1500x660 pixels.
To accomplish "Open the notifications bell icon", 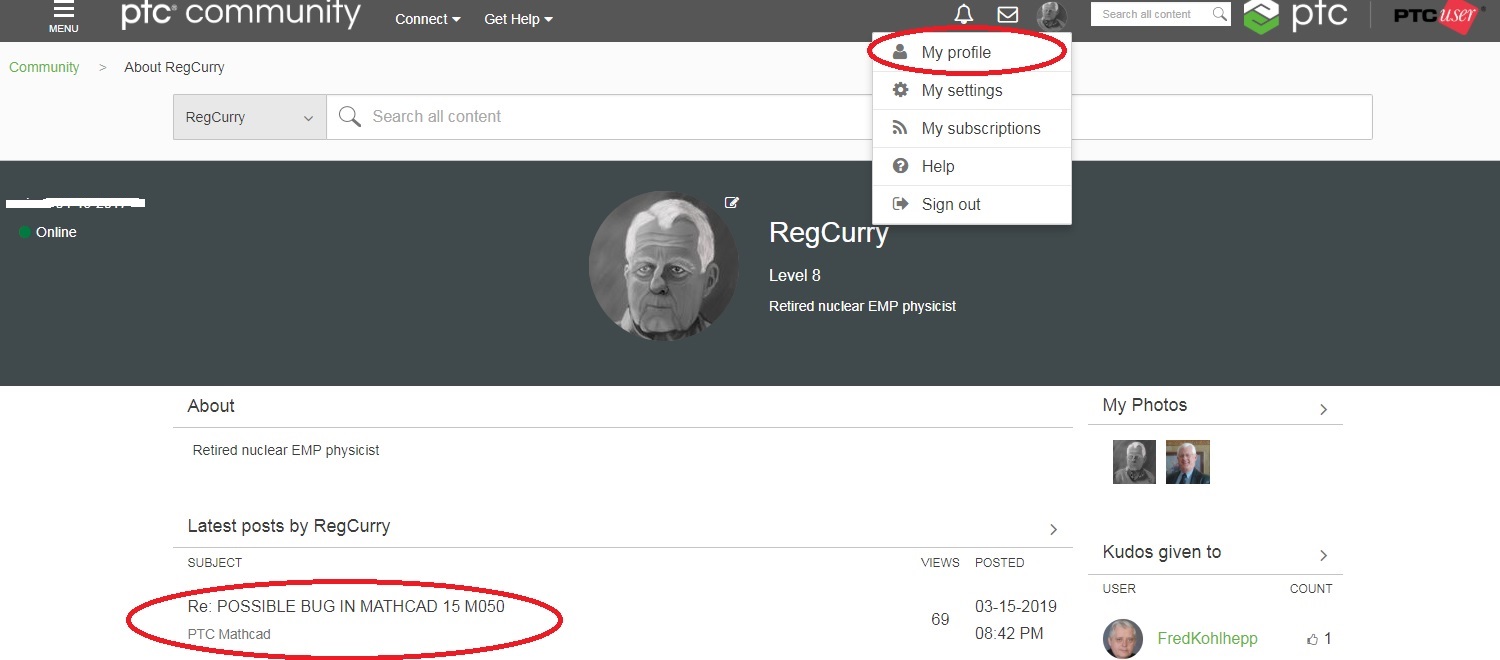I will point(962,15).
